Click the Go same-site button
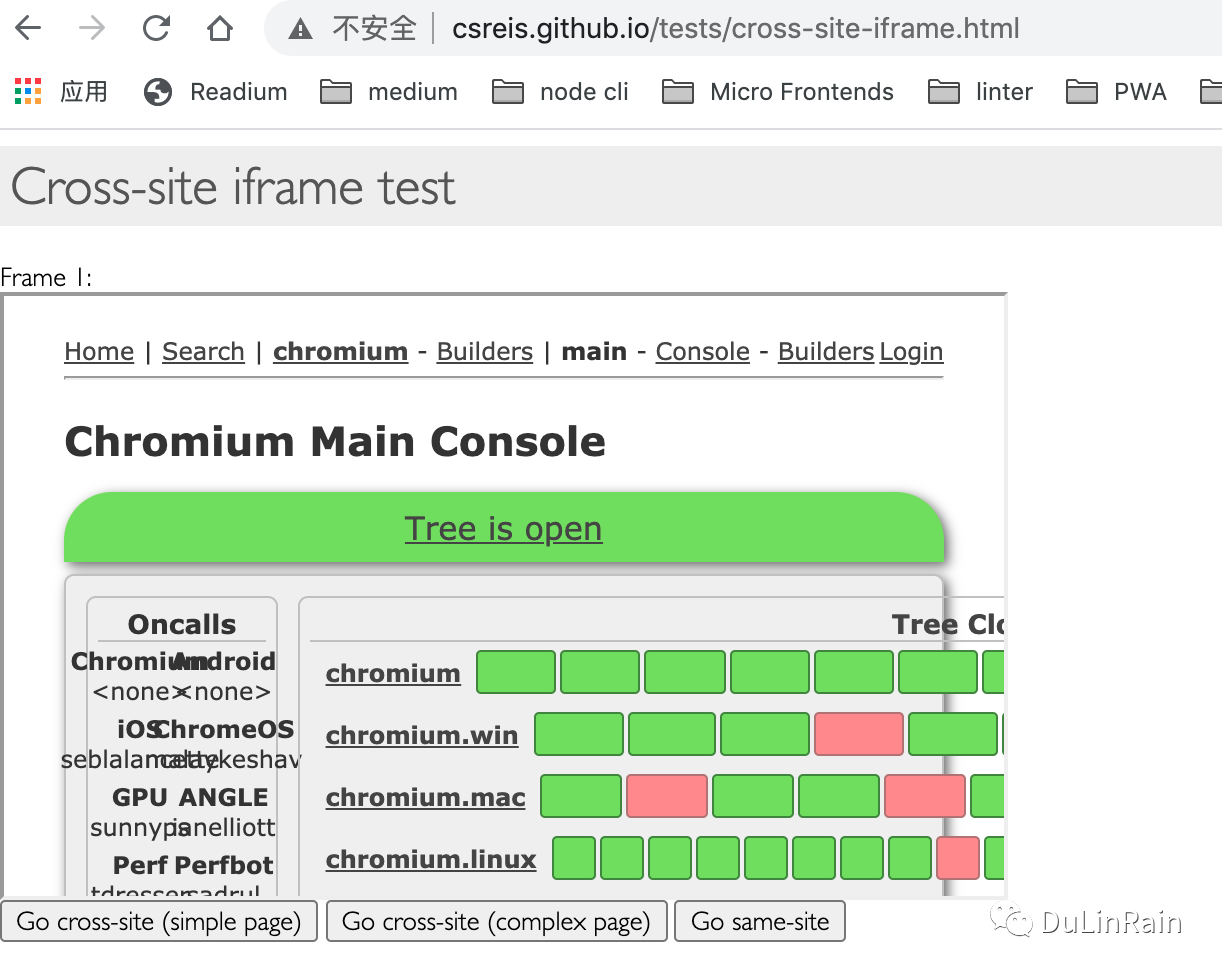The image size is (1222, 972). click(x=760, y=921)
